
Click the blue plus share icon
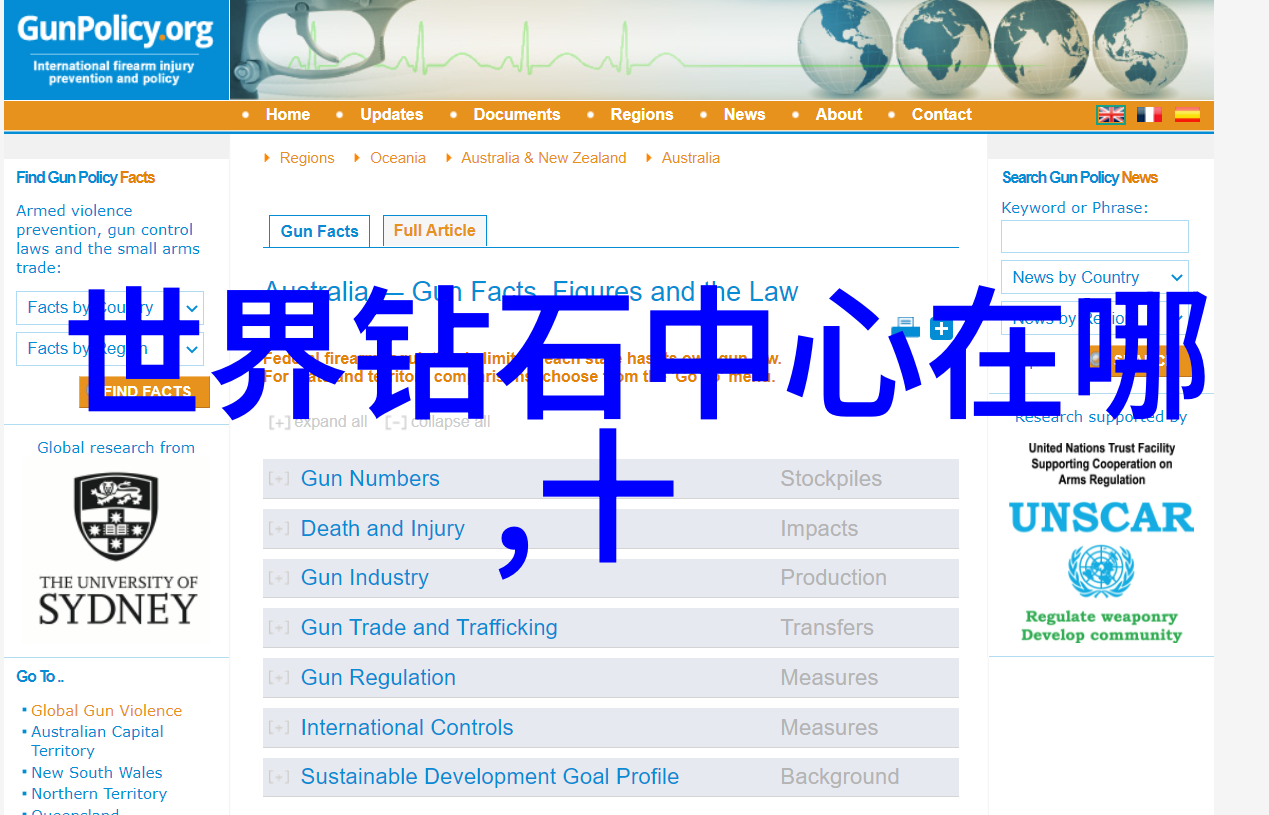coord(942,327)
